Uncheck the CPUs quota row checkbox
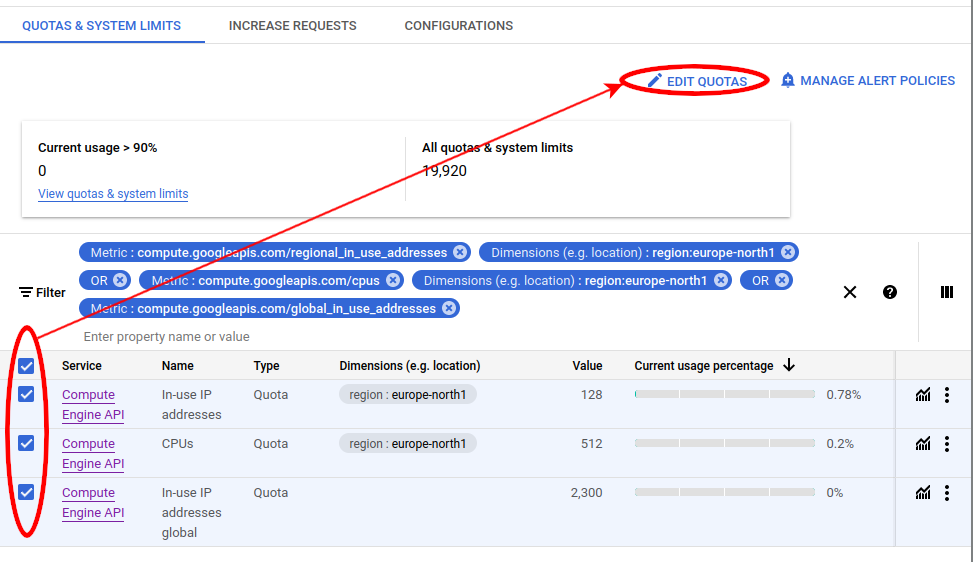 coord(26,443)
